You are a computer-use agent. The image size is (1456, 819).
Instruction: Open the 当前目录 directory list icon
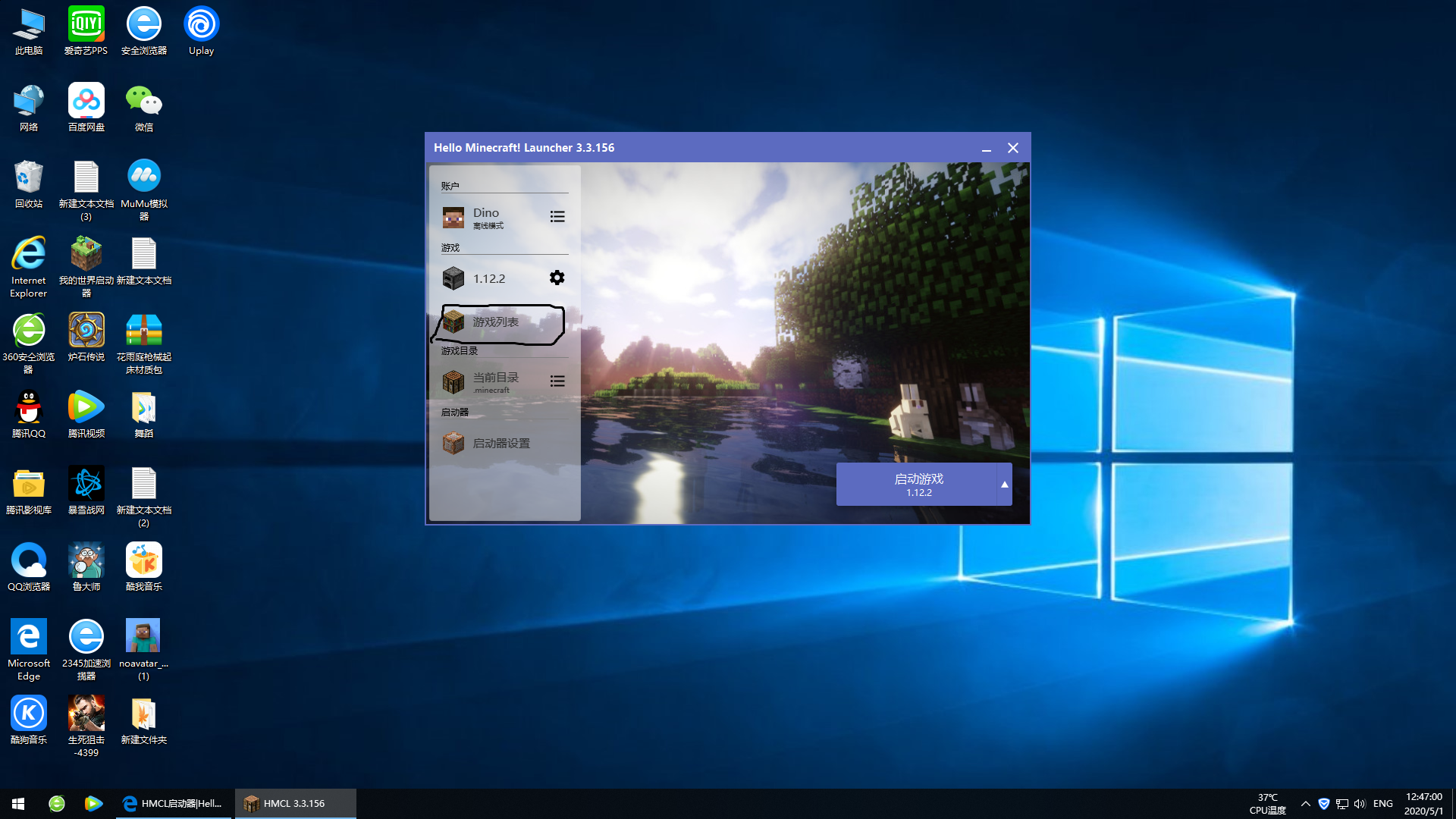coord(557,381)
